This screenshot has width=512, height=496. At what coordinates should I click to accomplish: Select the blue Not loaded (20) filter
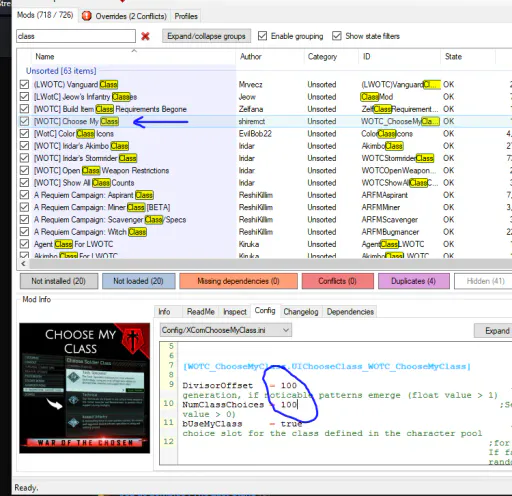tap(138, 281)
